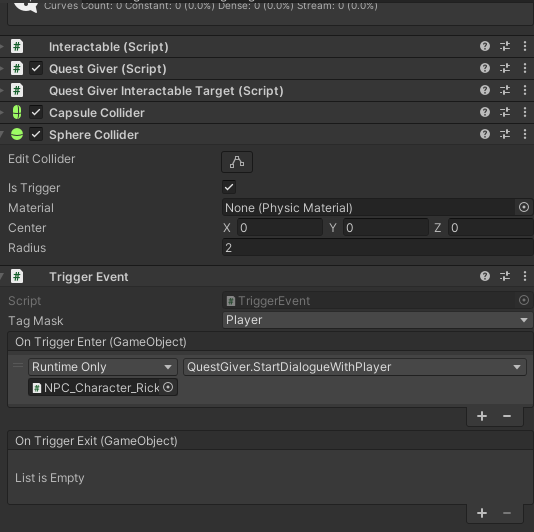Screen dimensions: 534x532
Task: Open presets for Quest Giver script
Action: tap(505, 68)
